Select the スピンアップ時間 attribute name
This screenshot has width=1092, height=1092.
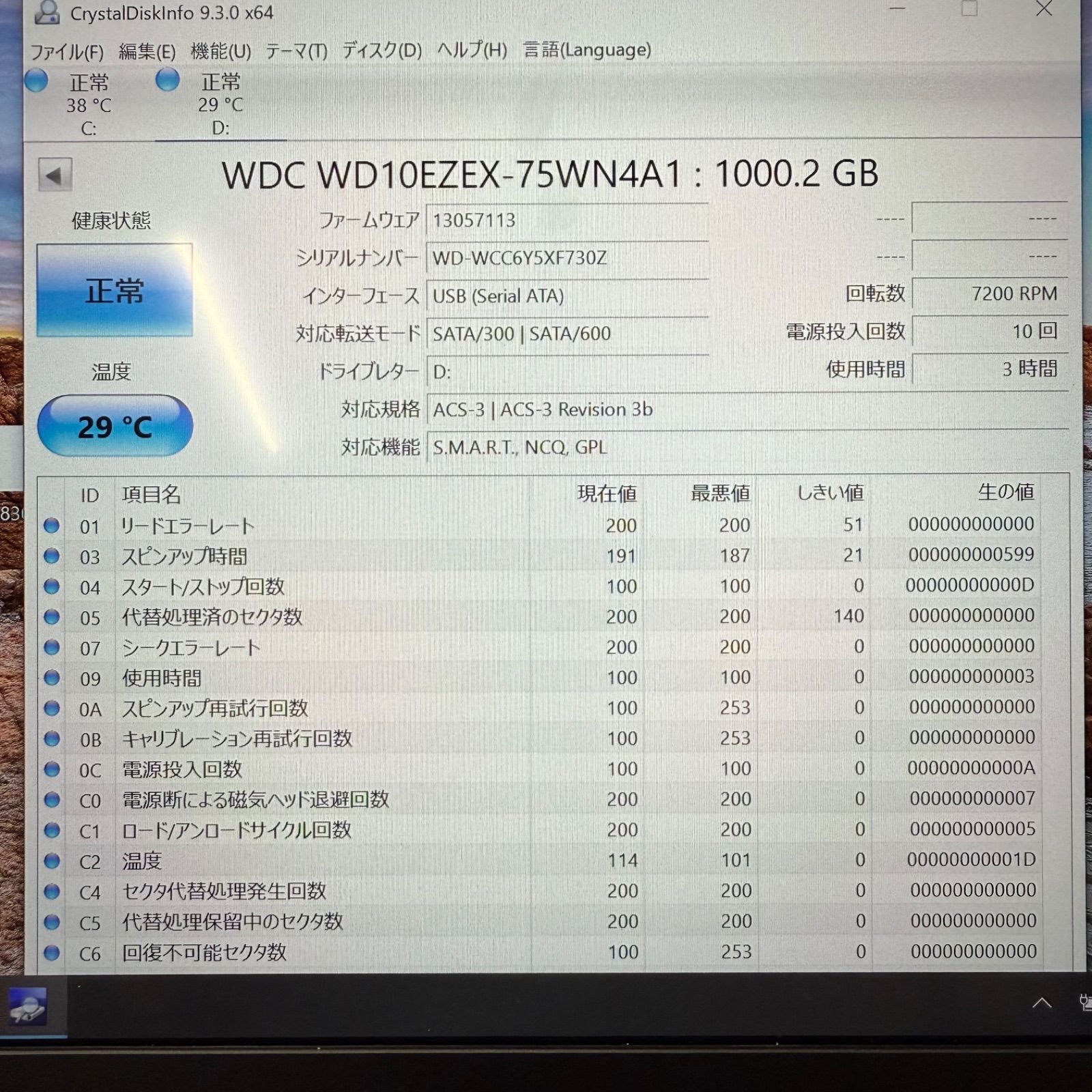click(184, 556)
